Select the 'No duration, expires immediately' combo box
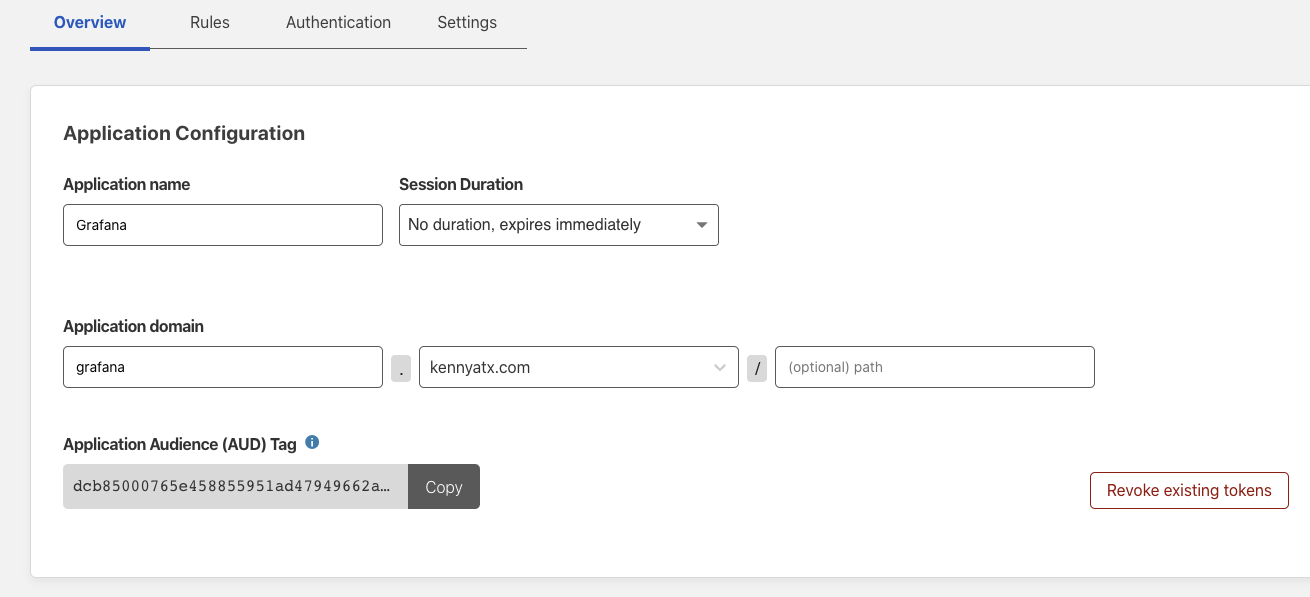Viewport: 1310px width, 597px height. tap(545, 225)
